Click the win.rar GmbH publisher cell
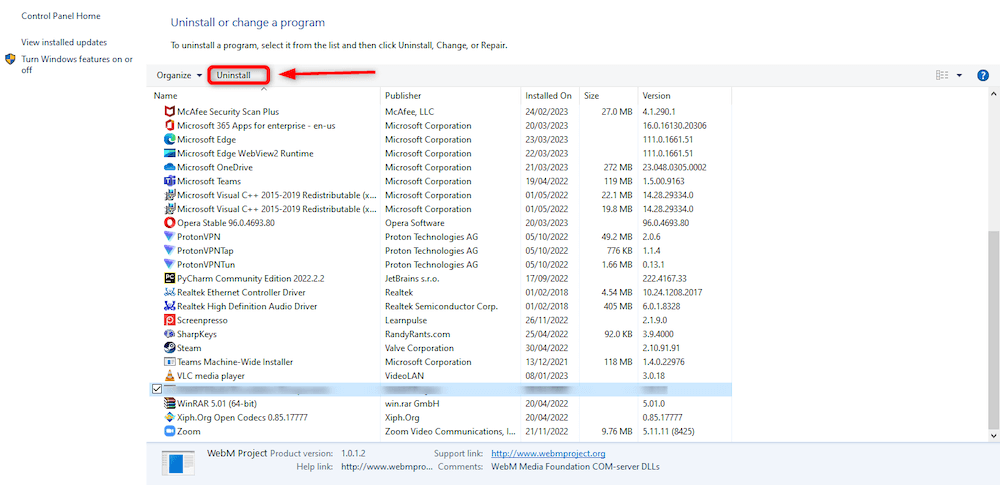1000x485 pixels. [x=413, y=404]
